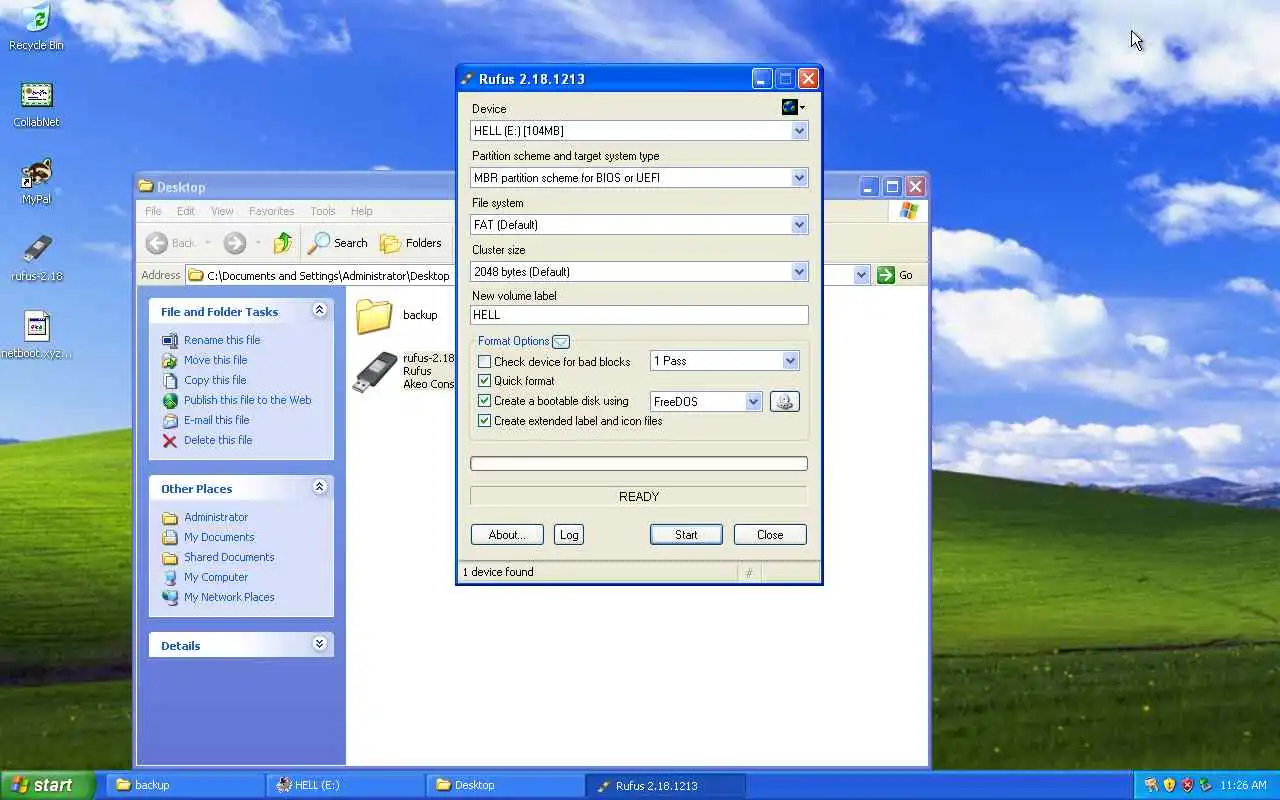This screenshot has width=1280, height=800.
Task: Click the Rufus progress bar
Action: click(x=639, y=463)
